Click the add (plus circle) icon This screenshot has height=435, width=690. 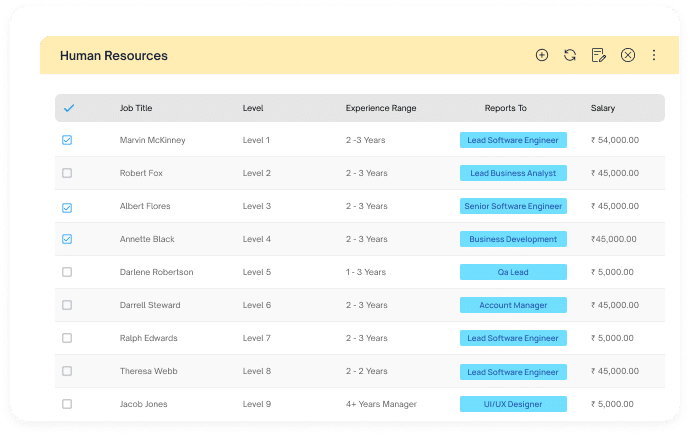(542, 55)
